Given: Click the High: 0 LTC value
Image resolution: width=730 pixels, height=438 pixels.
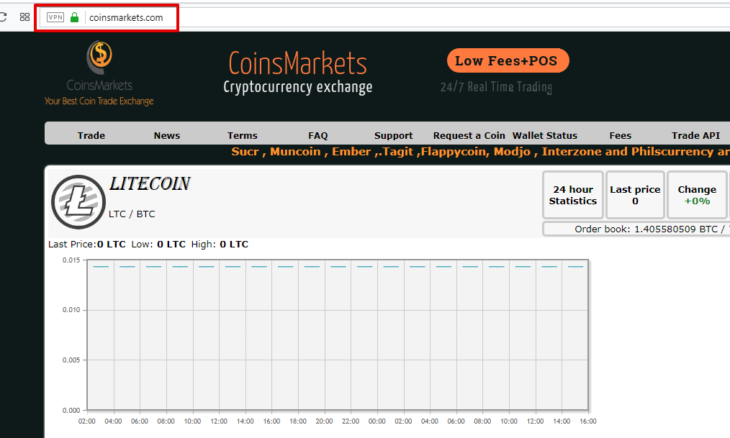Looking at the screenshot, I should 220,244.
